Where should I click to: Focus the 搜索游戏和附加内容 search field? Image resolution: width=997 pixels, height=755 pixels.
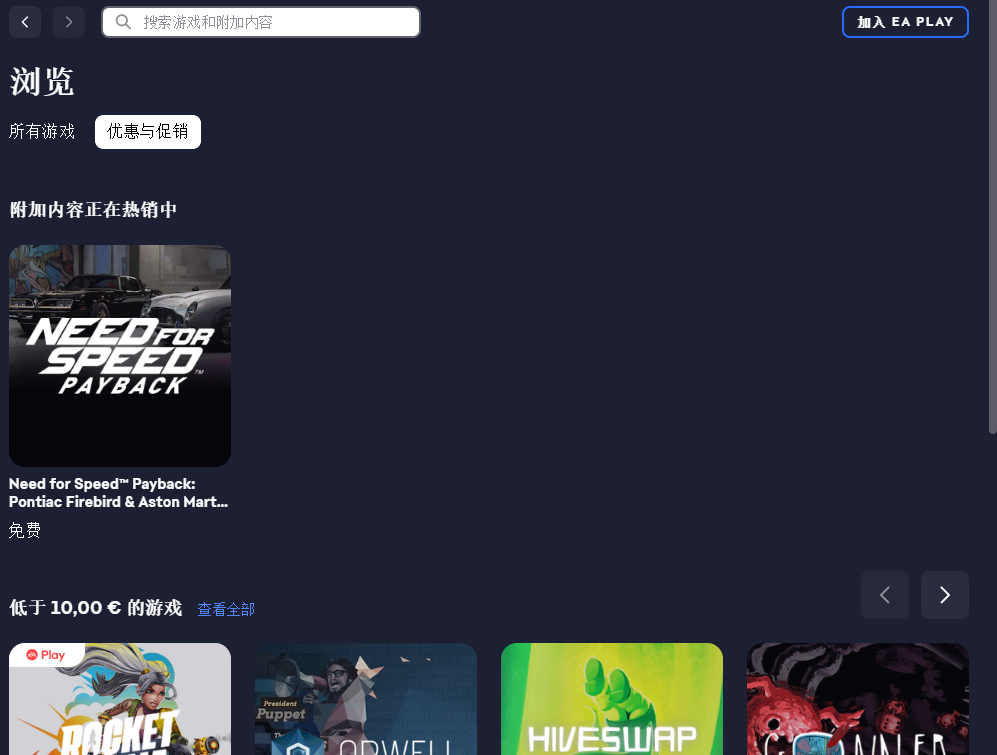click(261, 22)
